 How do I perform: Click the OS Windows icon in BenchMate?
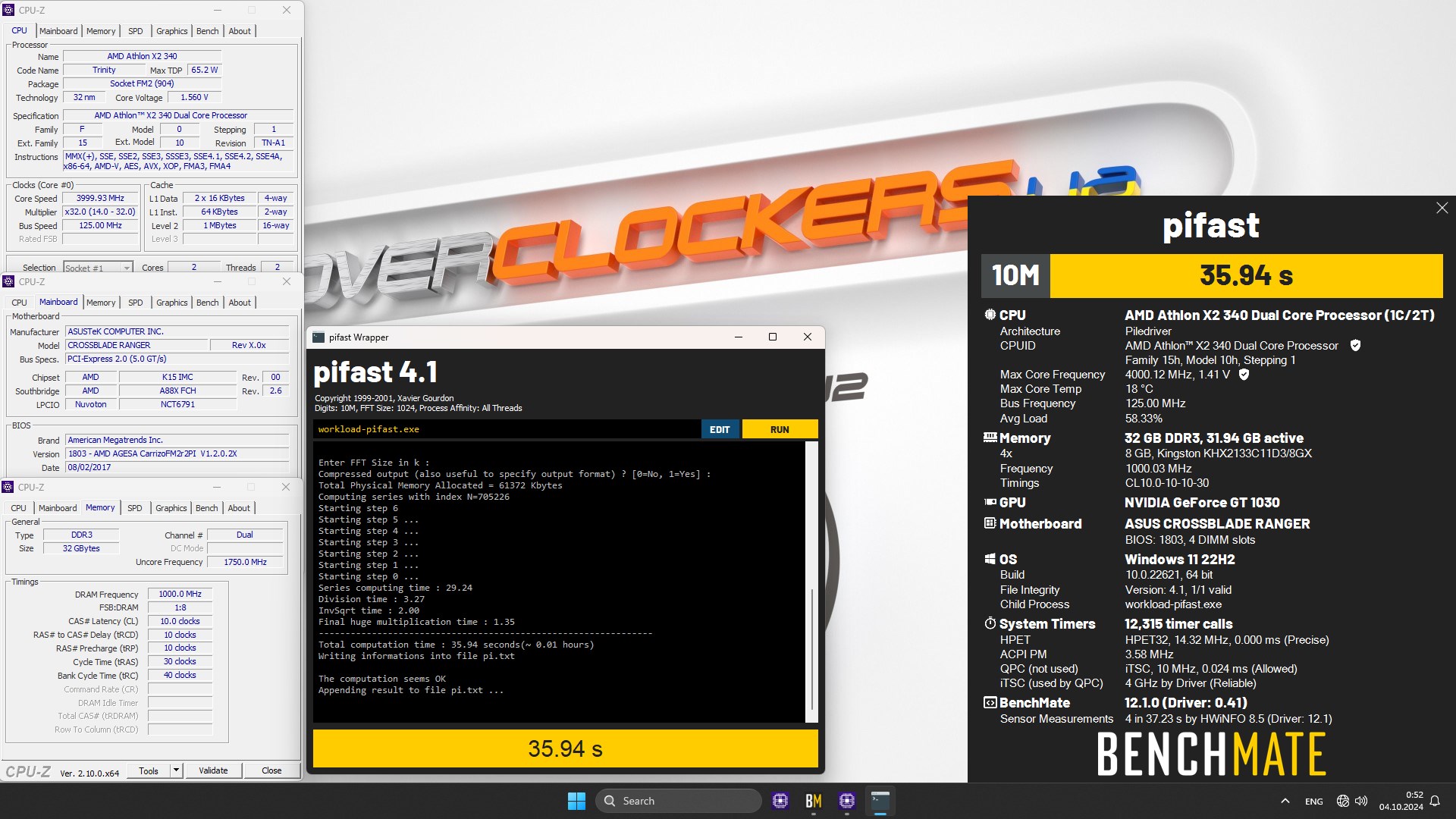pyautogui.click(x=990, y=559)
